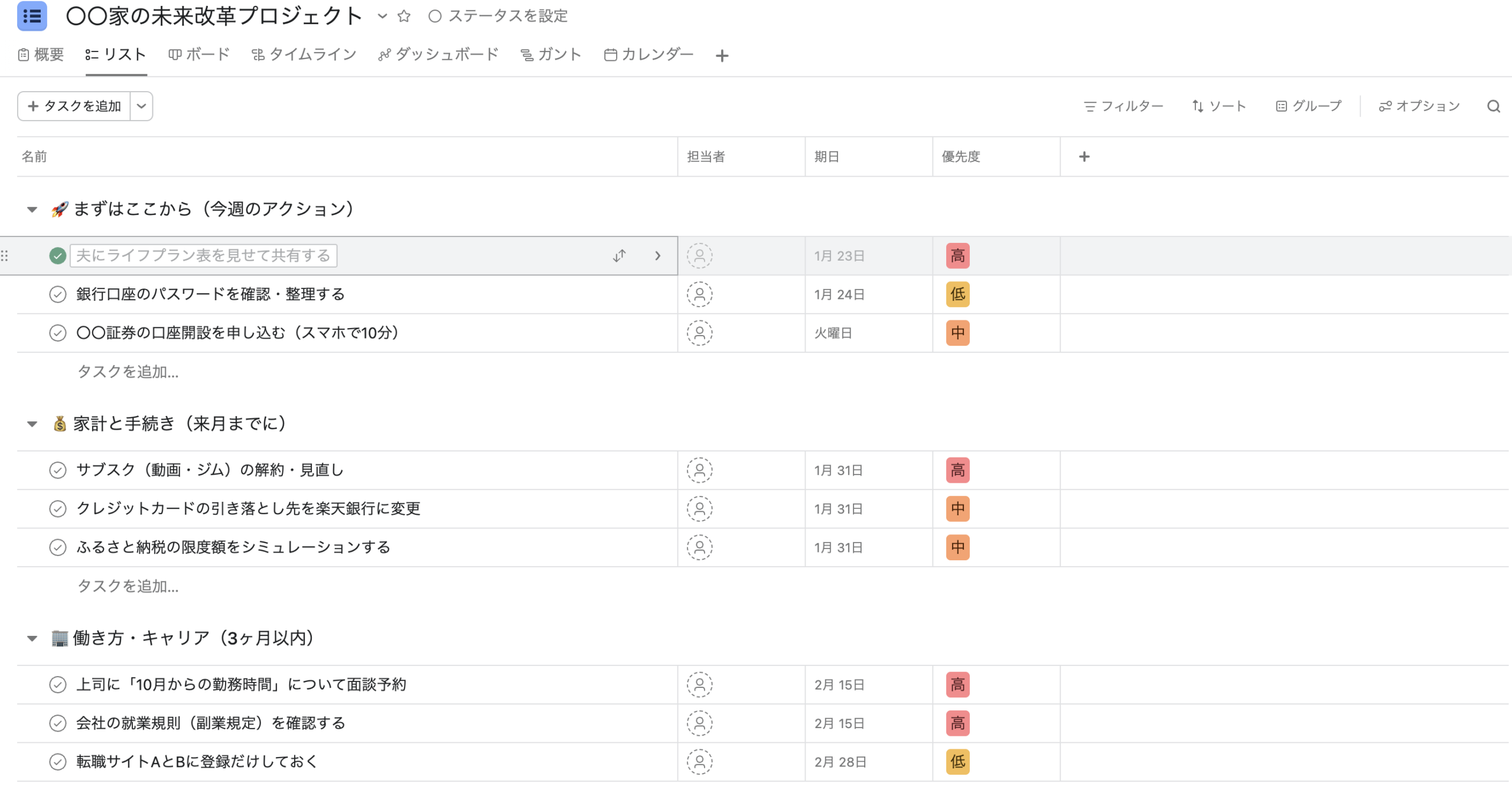Image resolution: width=1512 pixels, height=786 pixels.
Task: Mark サブスクの解約・見直し task complete
Action: tap(57, 470)
